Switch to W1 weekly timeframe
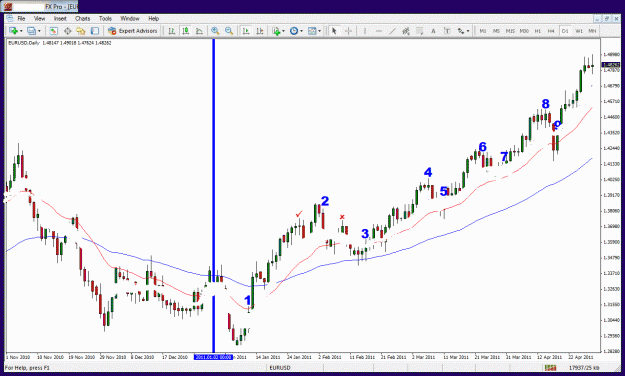The image size is (625, 376). coord(579,31)
